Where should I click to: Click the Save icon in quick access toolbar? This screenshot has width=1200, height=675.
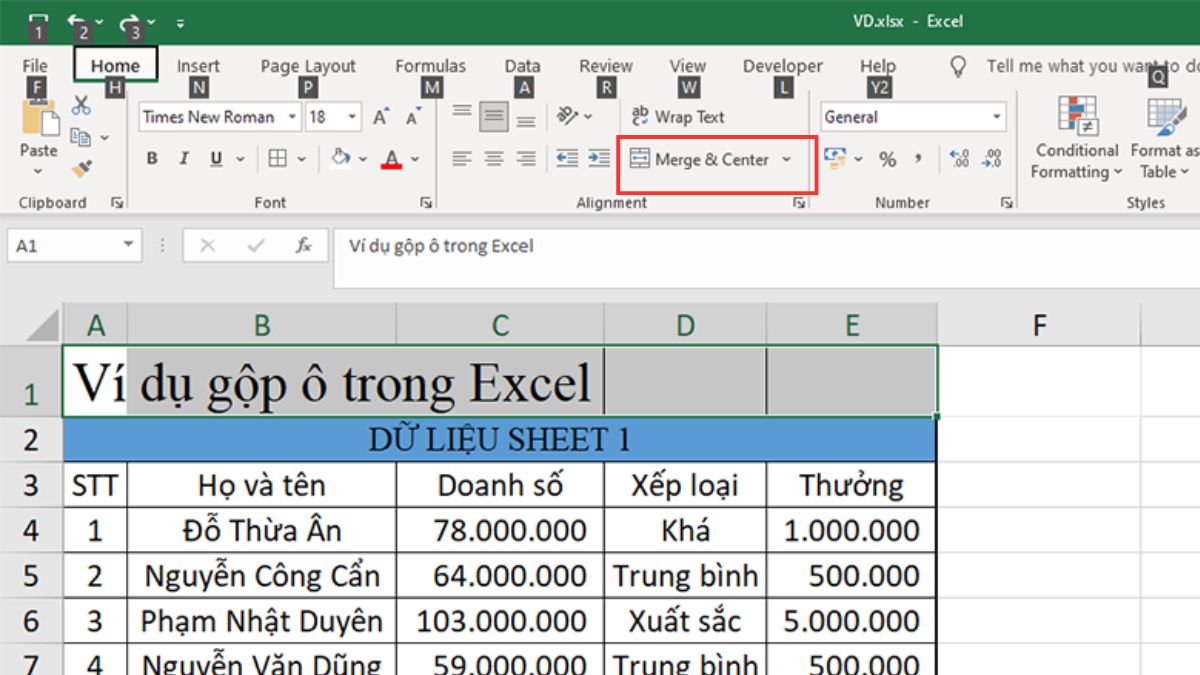tap(38, 20)
